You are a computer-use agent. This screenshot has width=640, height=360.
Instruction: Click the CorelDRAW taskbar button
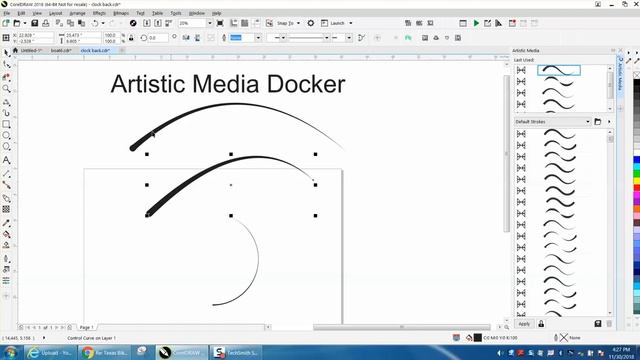click(182, 352)
